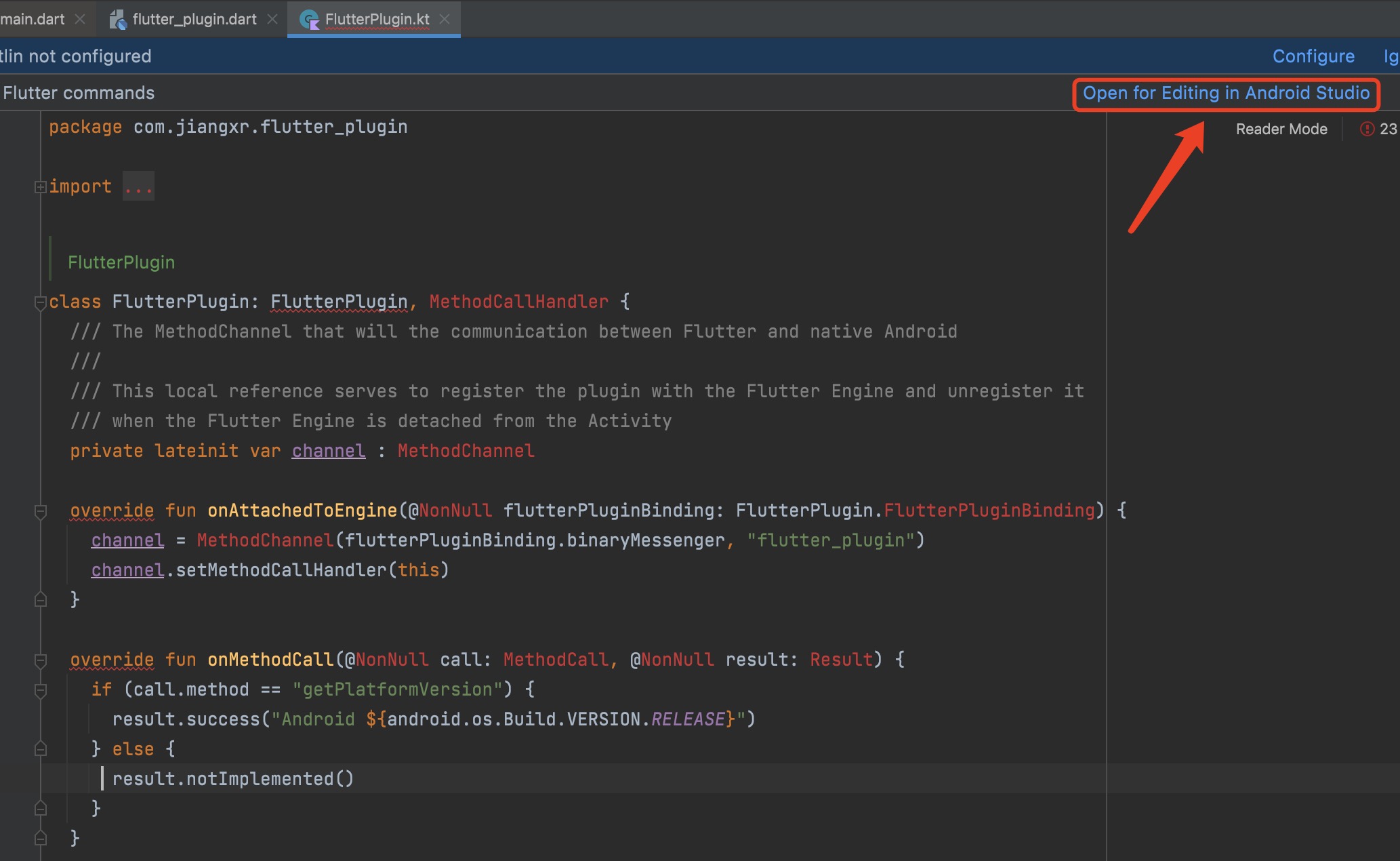The image size is (1400, 861).
Task: Click Configure in the Kotlin banner
Action: pyautogui.click(x=1313, y=56)
